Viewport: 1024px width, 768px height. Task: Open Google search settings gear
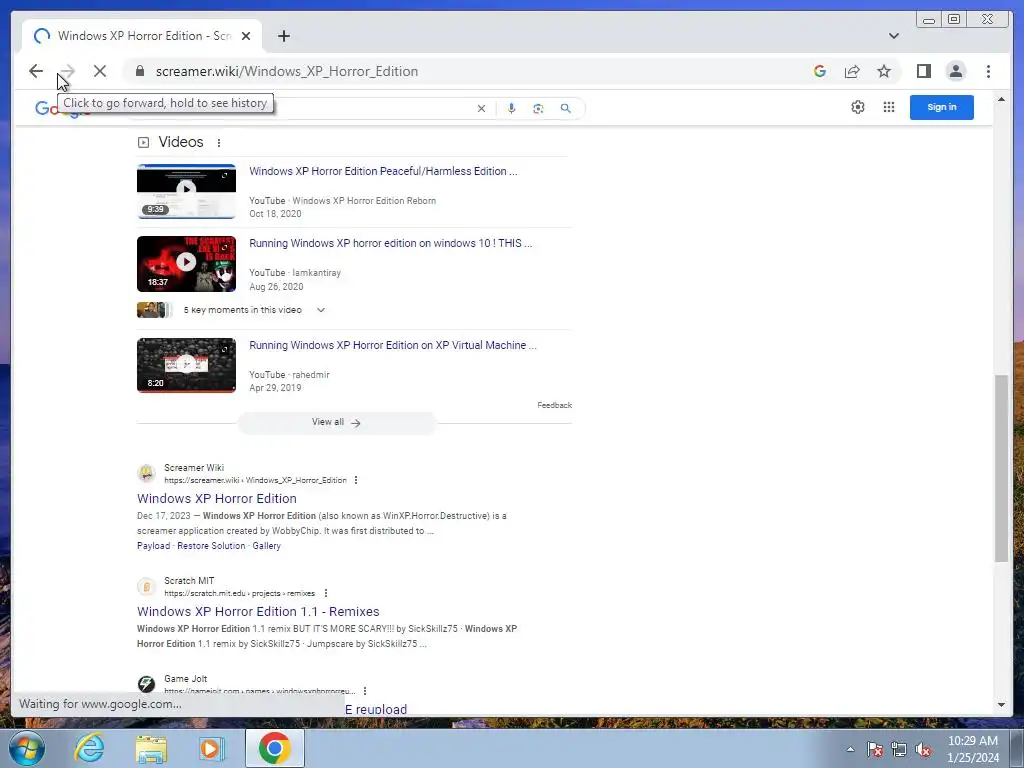(x=857, y=107)
